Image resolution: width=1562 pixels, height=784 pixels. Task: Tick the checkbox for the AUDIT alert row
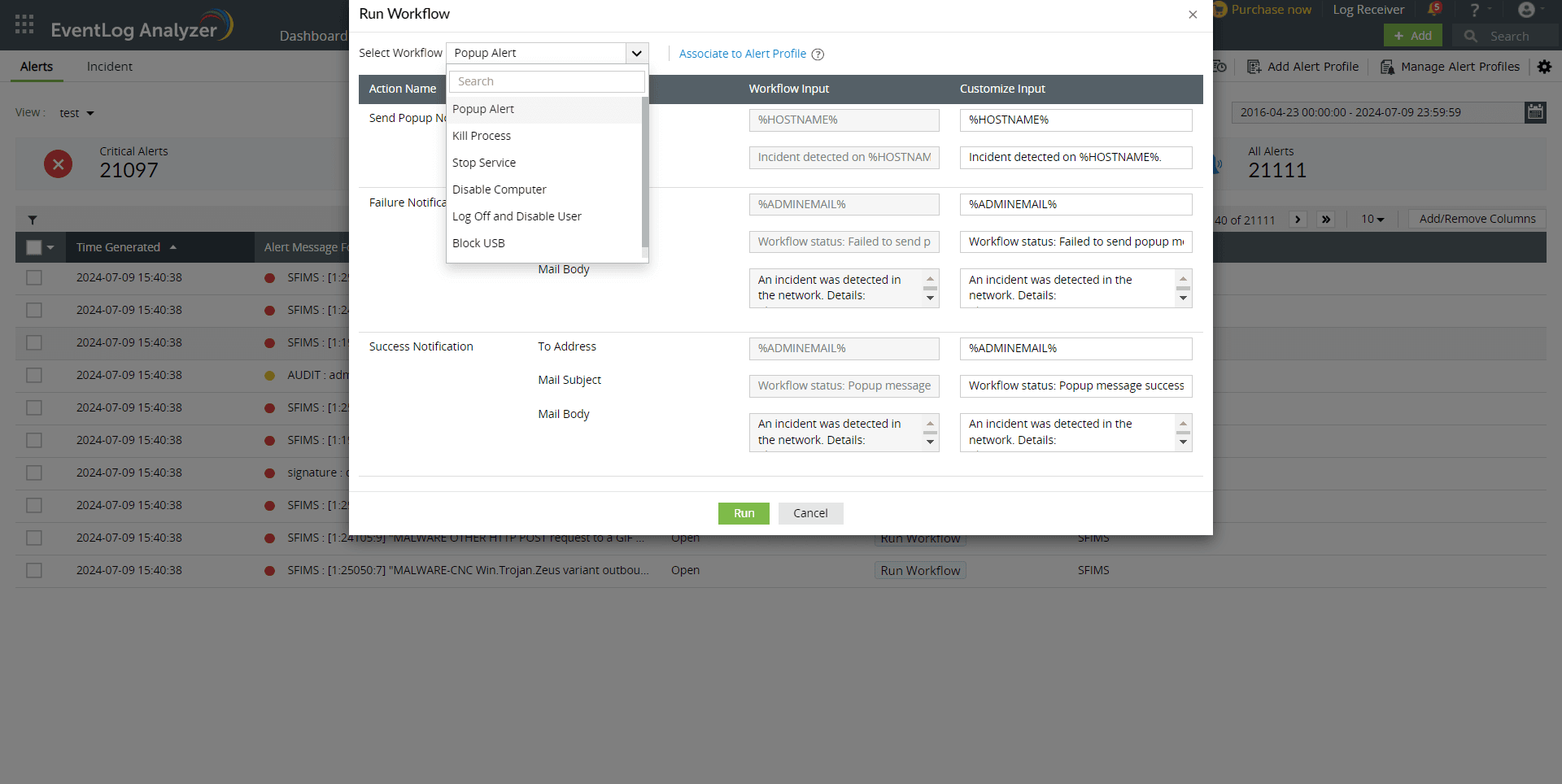pos(33,375)
